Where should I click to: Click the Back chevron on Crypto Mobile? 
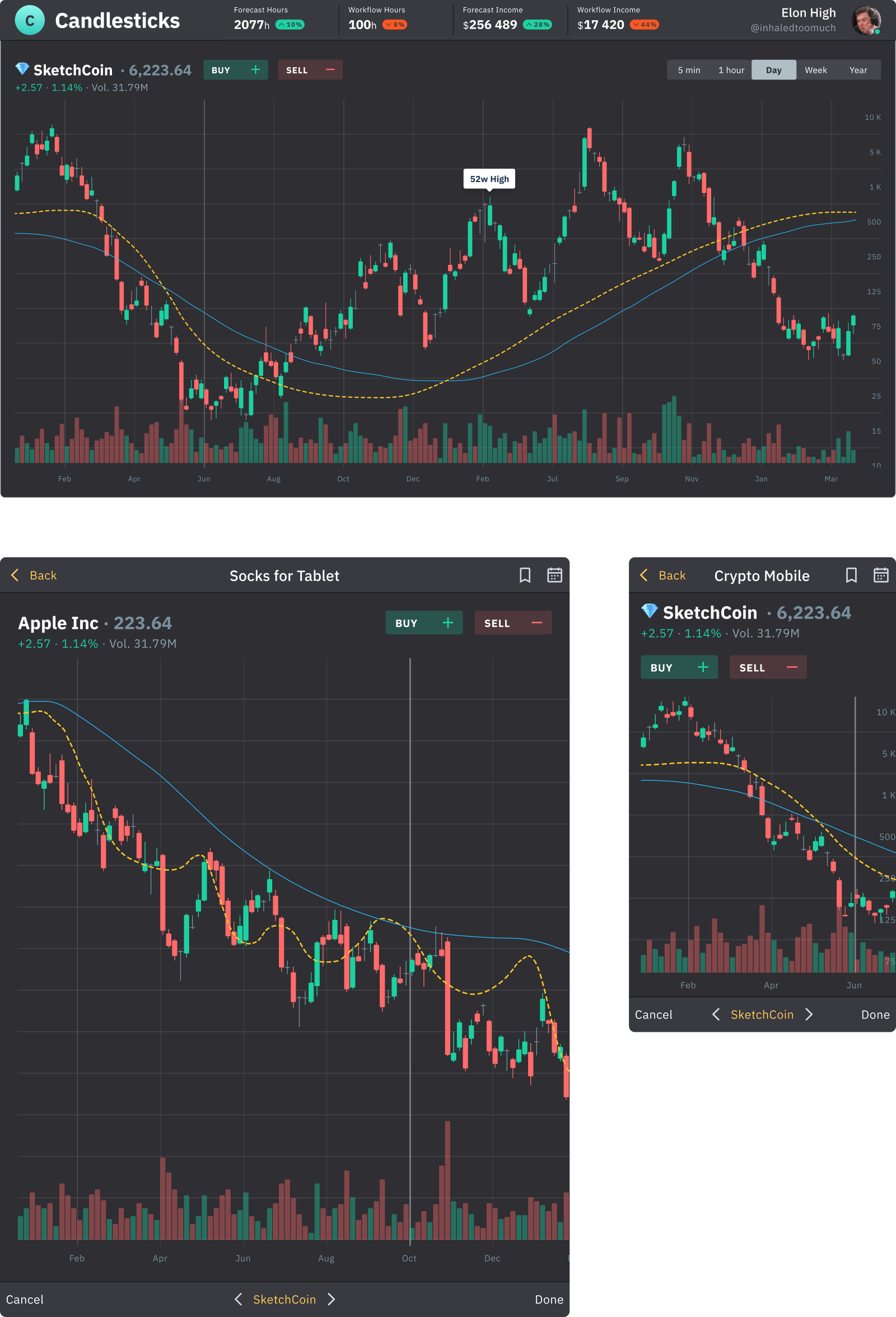coord(644,575)
